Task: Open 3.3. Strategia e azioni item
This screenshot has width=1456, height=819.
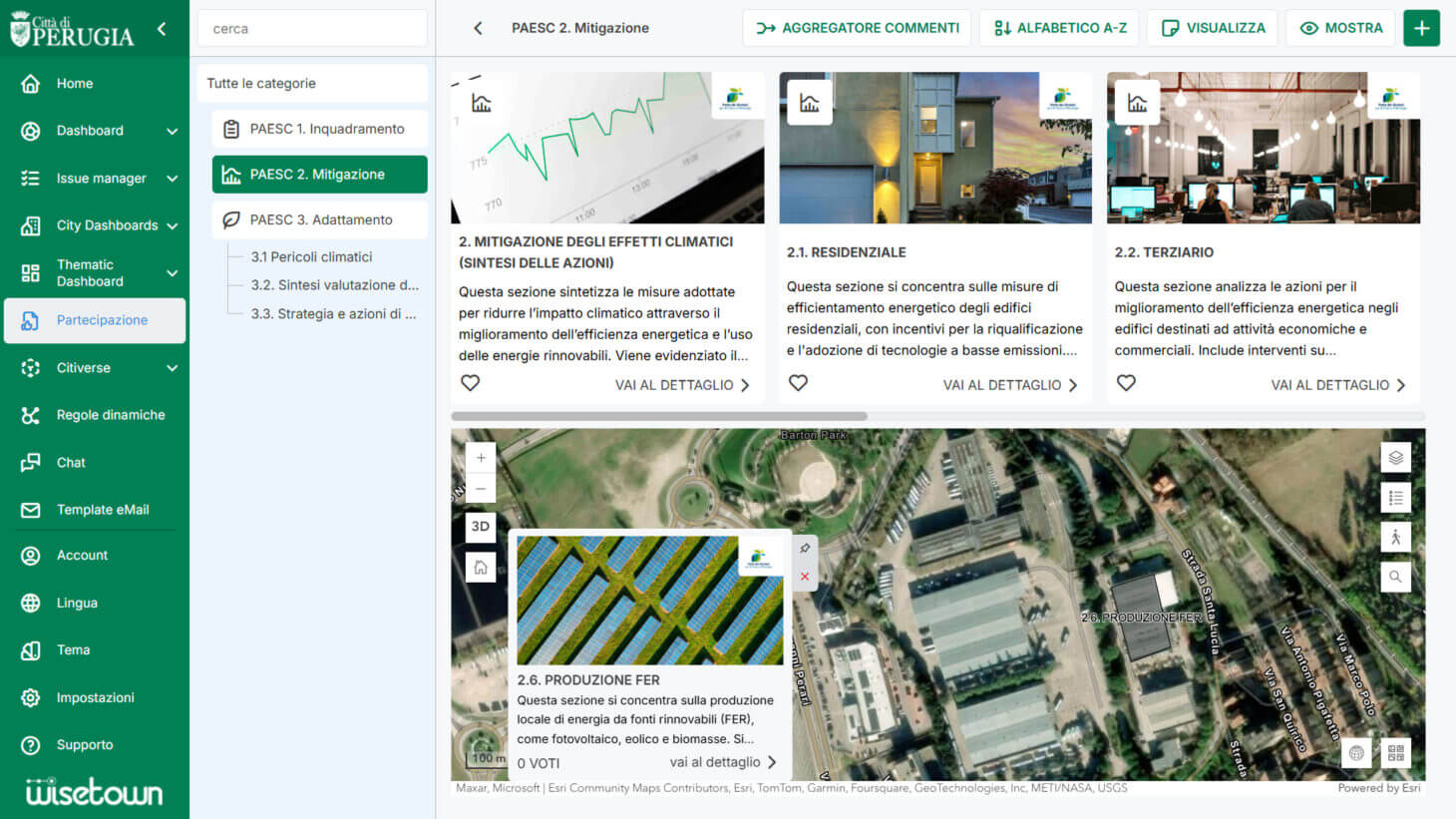Action: pyautogui.click(x=333, y=314)
